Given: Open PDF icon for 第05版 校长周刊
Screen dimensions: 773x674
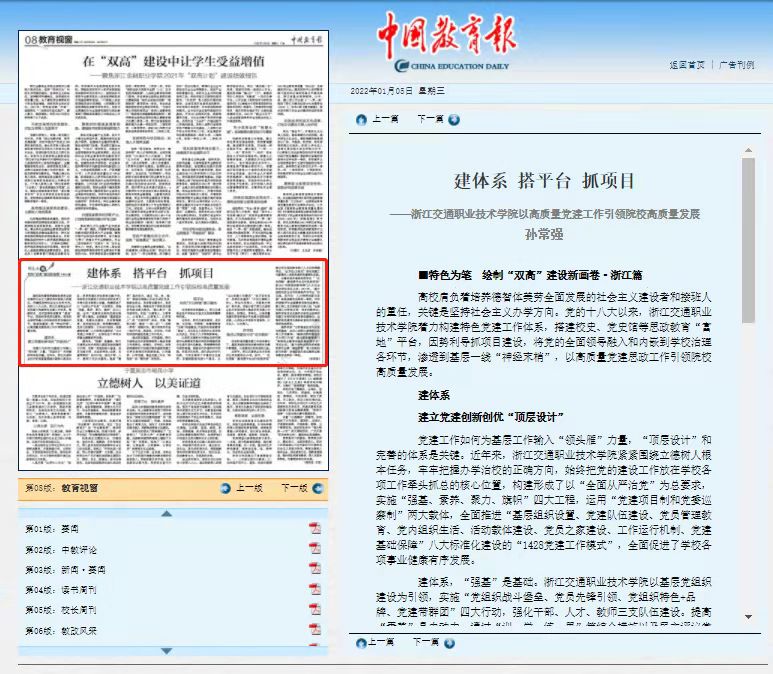Looking at the screenshot, I should [x=315, y=609].
